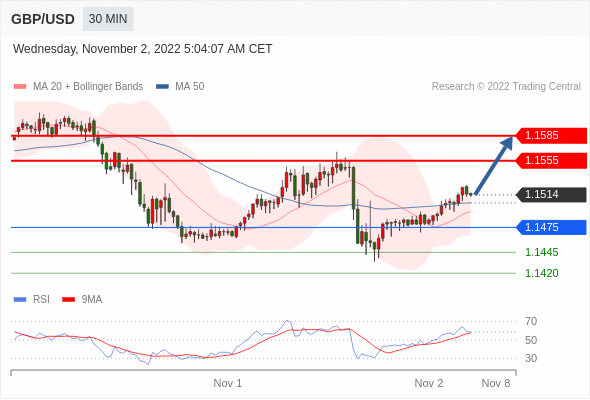Click the MA 50 legend label

(x=190, y=87)
